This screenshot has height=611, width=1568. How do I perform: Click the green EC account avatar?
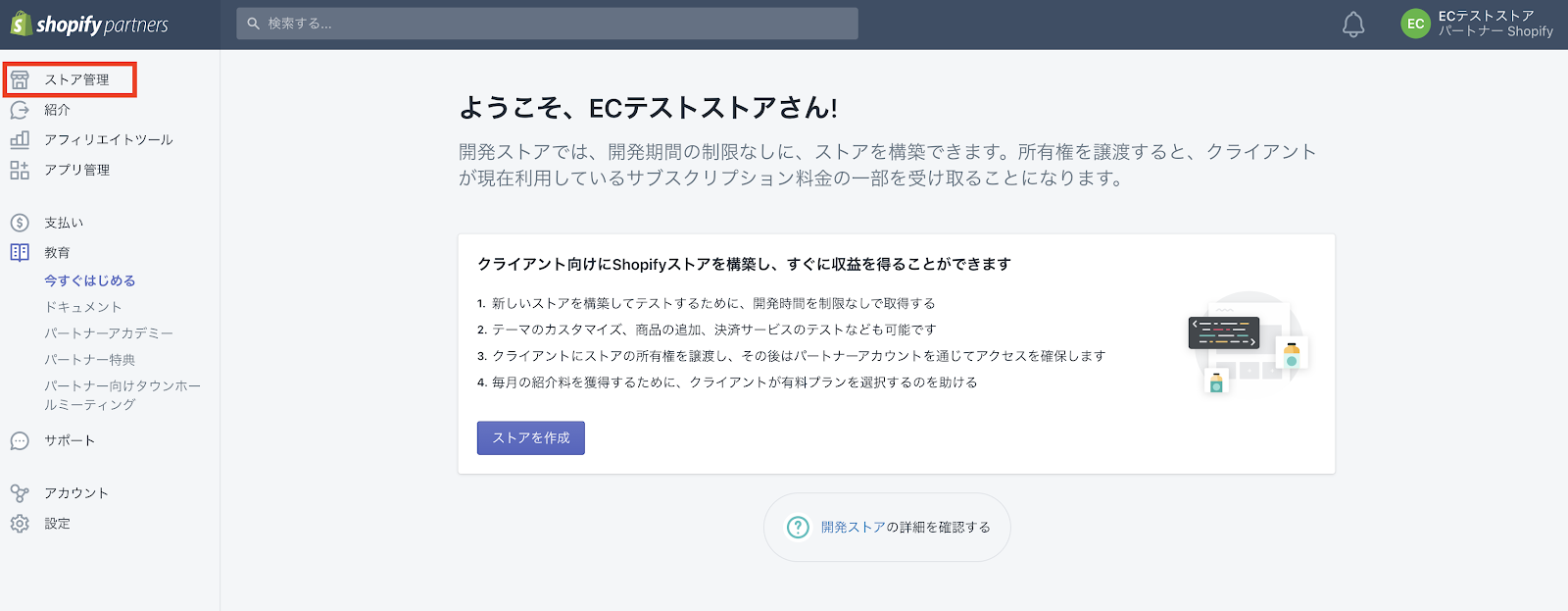1415,25
